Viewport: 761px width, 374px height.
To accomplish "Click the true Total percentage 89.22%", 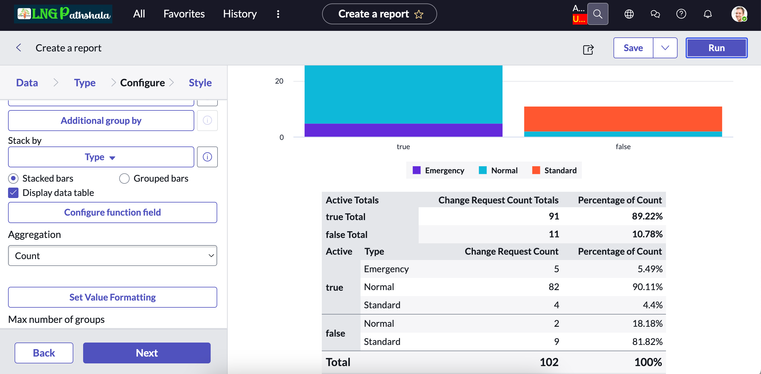I will [x=646, y=217].
